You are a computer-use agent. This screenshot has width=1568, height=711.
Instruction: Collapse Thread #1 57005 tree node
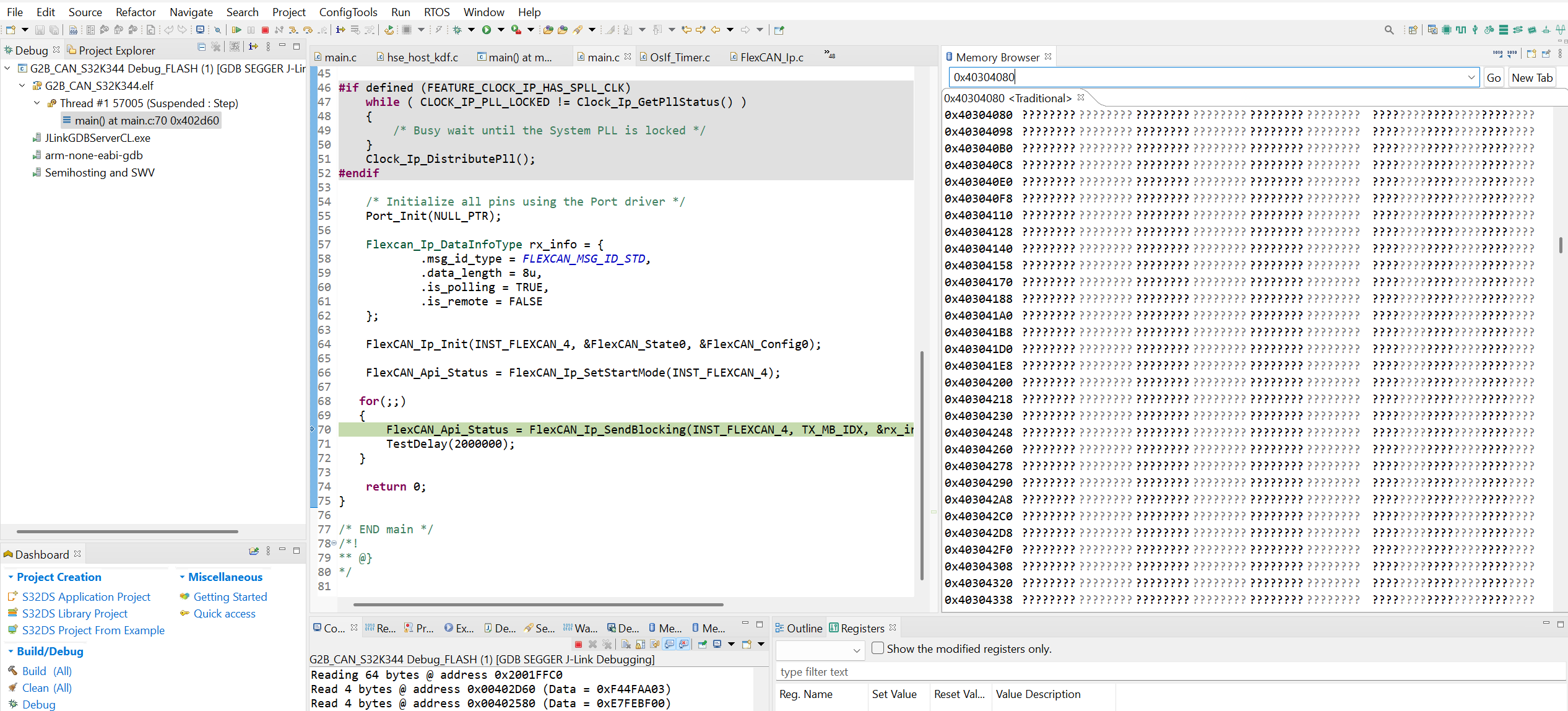pos(37,103)
